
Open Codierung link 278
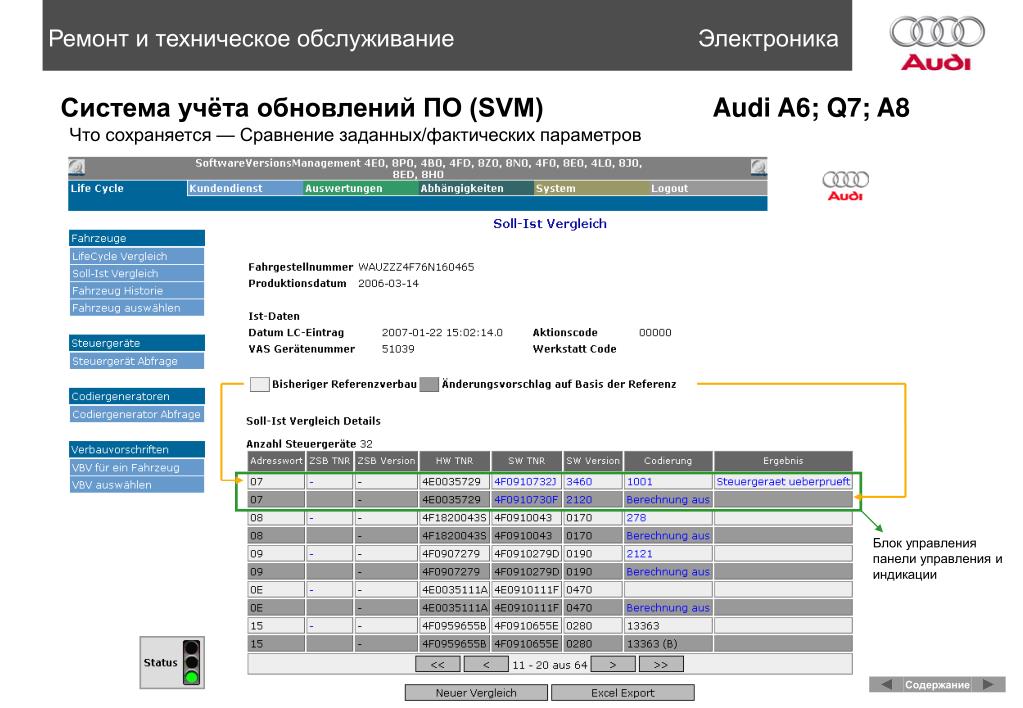click(636, 517)
